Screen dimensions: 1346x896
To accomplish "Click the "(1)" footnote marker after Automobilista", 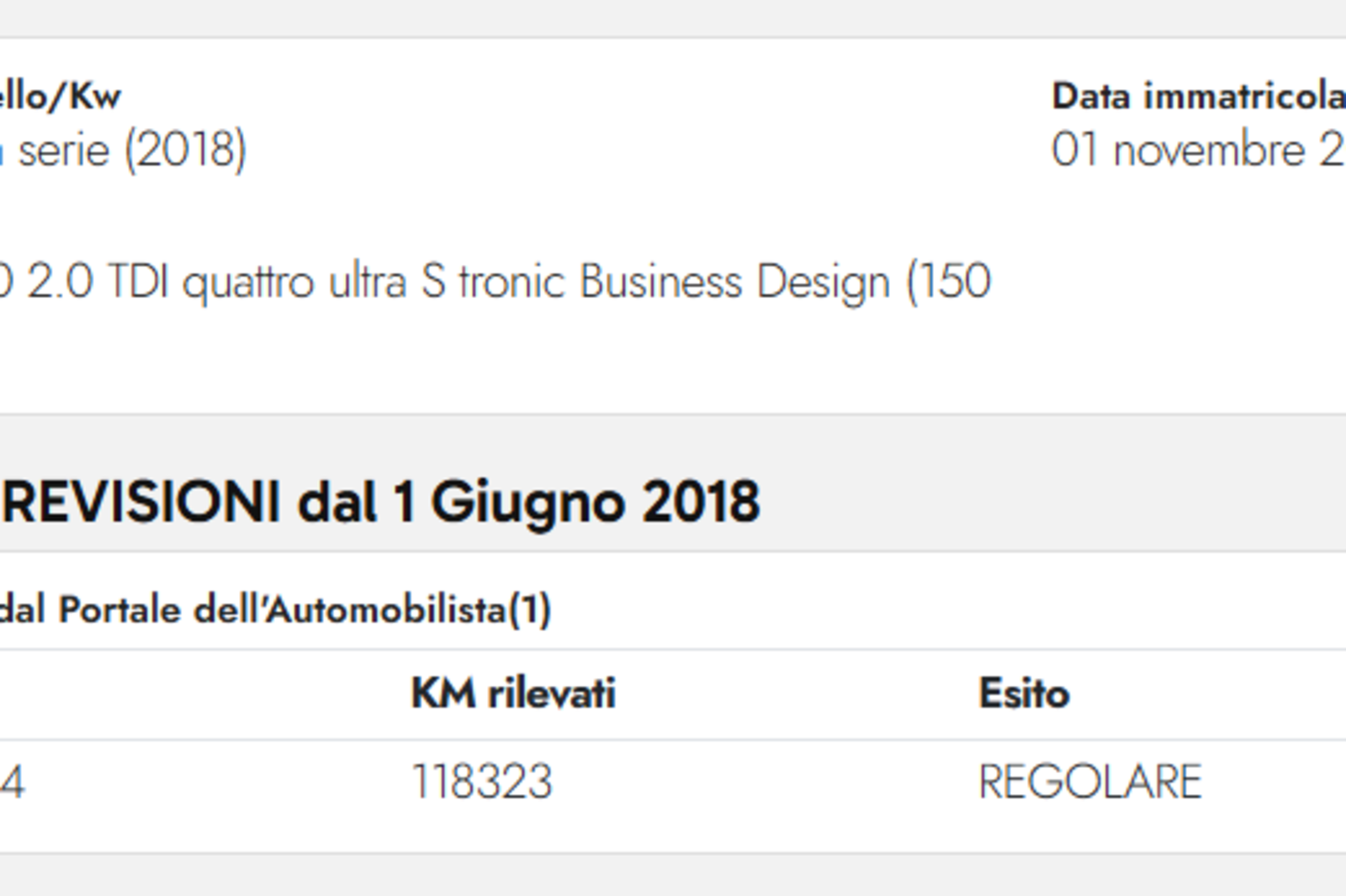I will pyautogui.click(x=529, y=610).
